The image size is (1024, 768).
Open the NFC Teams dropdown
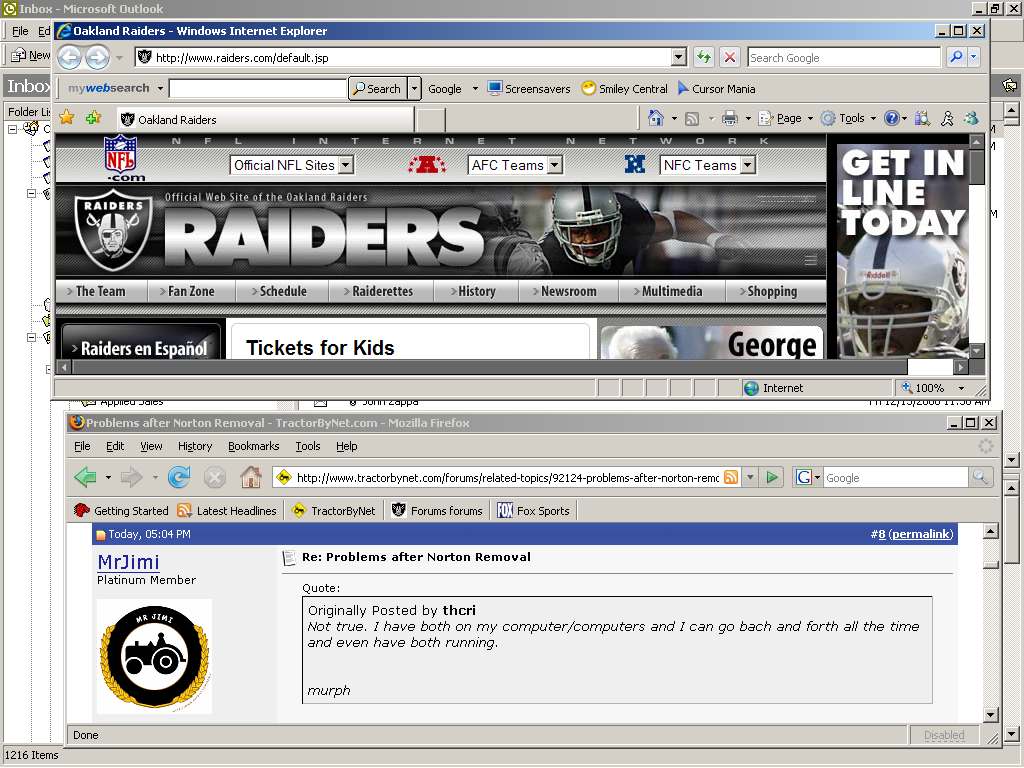[x=708, y=165]
